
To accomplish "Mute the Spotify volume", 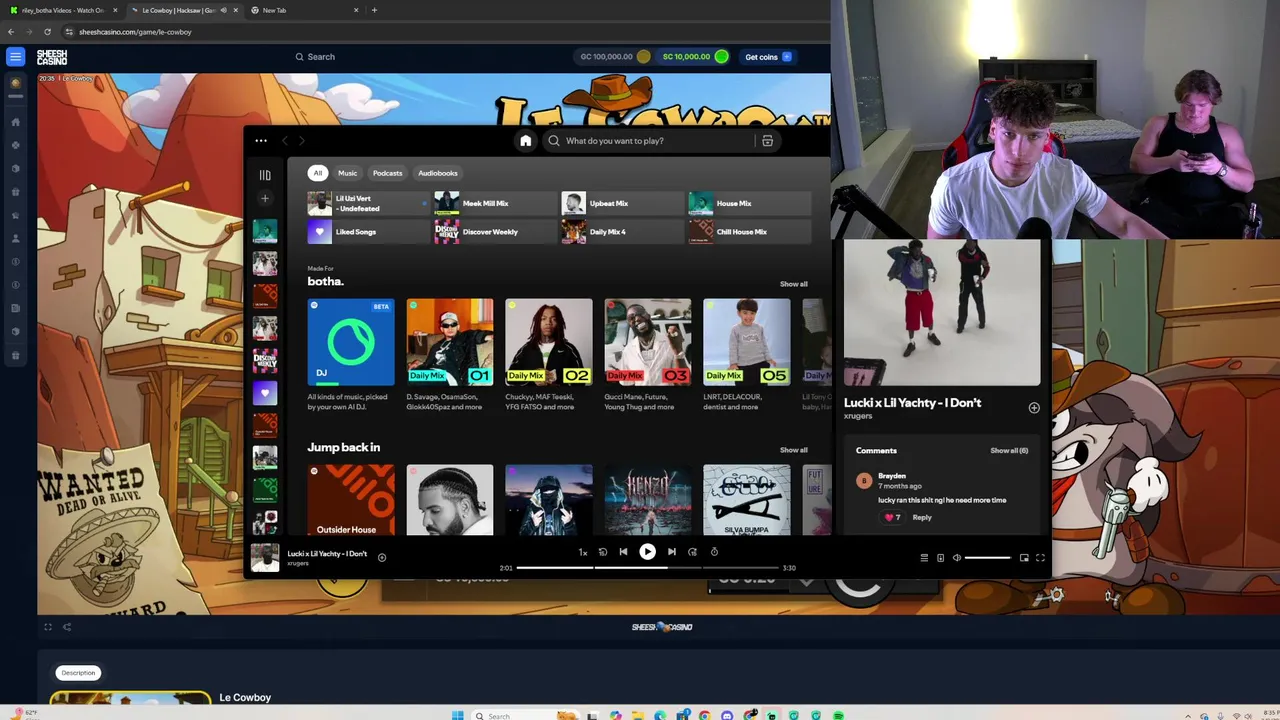I will pyautogui.click(x=956, y=558).
